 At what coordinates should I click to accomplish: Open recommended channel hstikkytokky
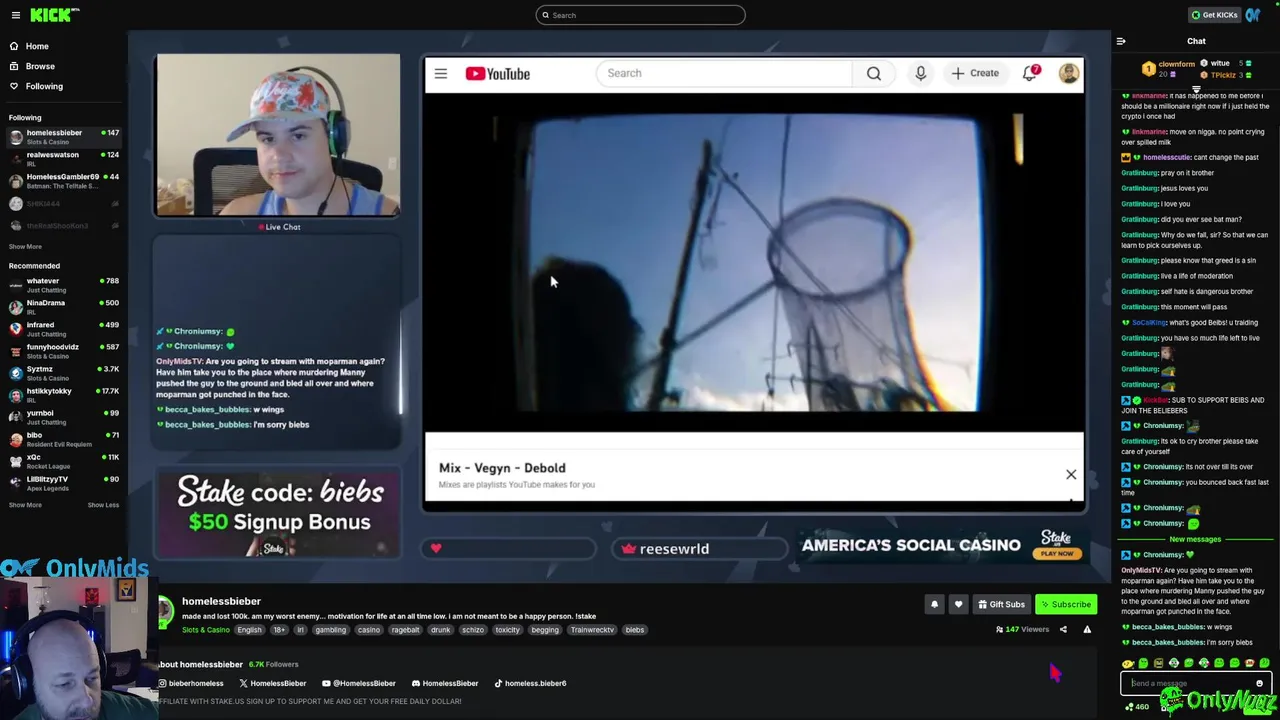(x=63, y=395)
